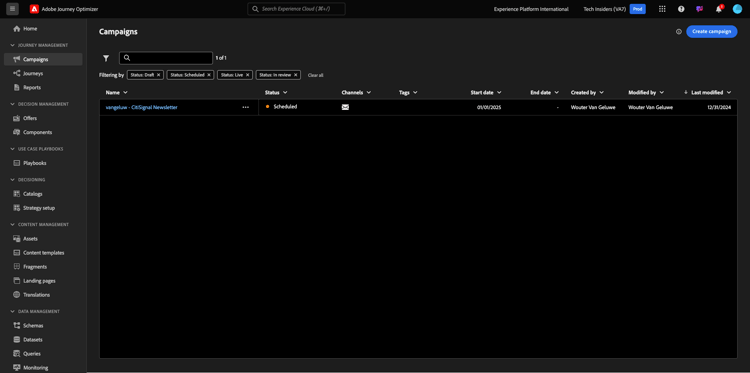Collapse the Content Management section

(x=12, y=224)
